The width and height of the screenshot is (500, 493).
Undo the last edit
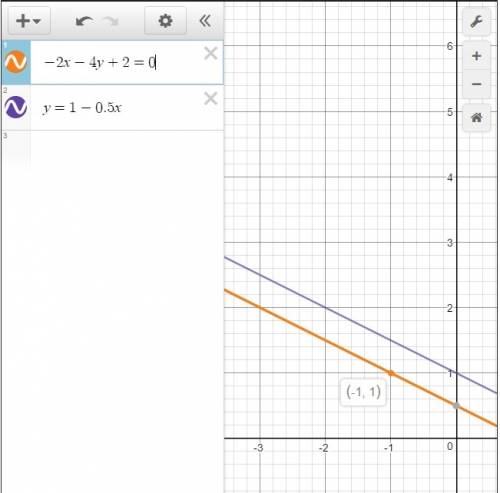[x=84, y=21]
